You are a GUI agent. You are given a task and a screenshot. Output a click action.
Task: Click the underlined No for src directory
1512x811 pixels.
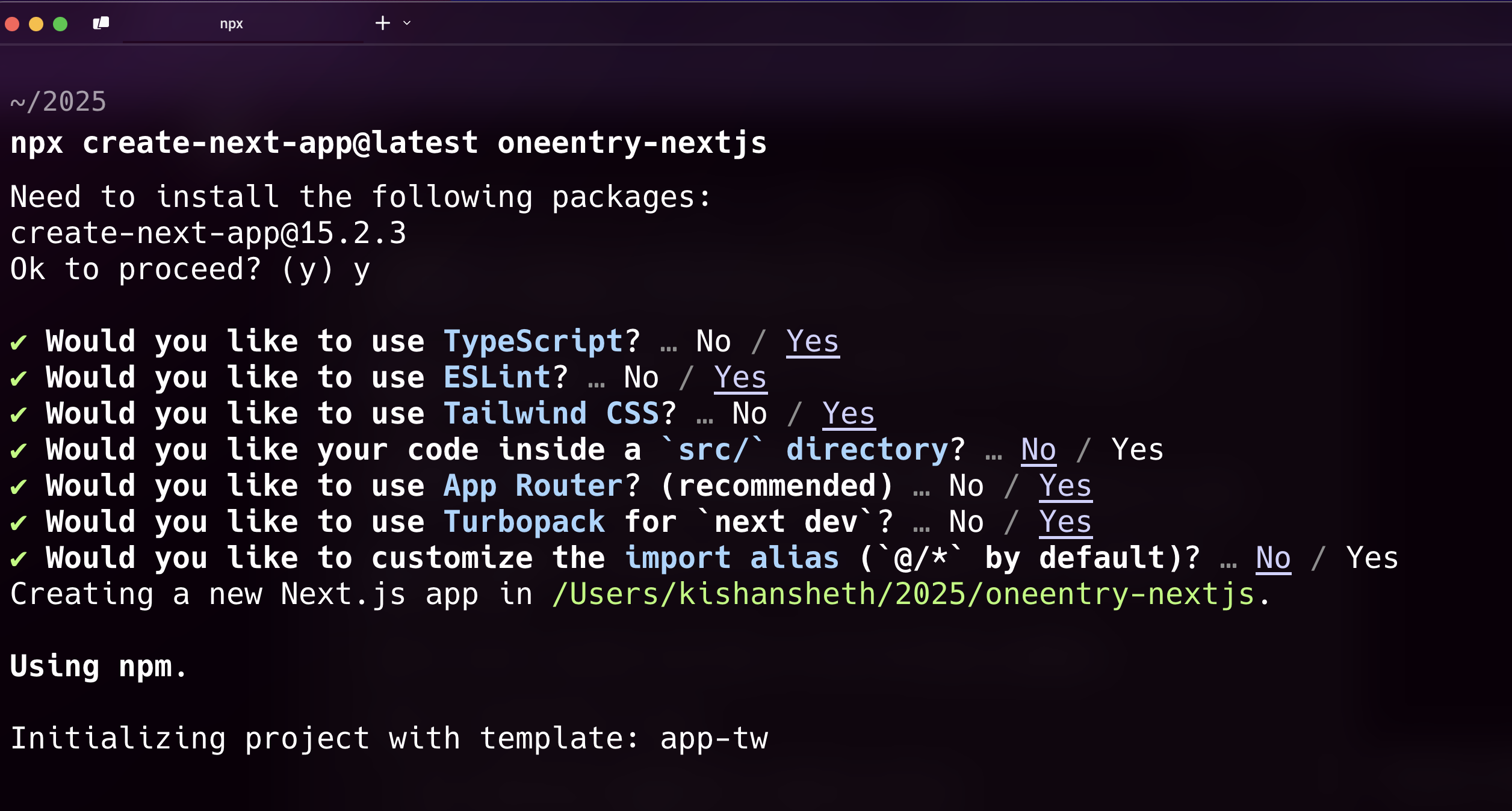pyautogui.click(x=1038, y=449)
